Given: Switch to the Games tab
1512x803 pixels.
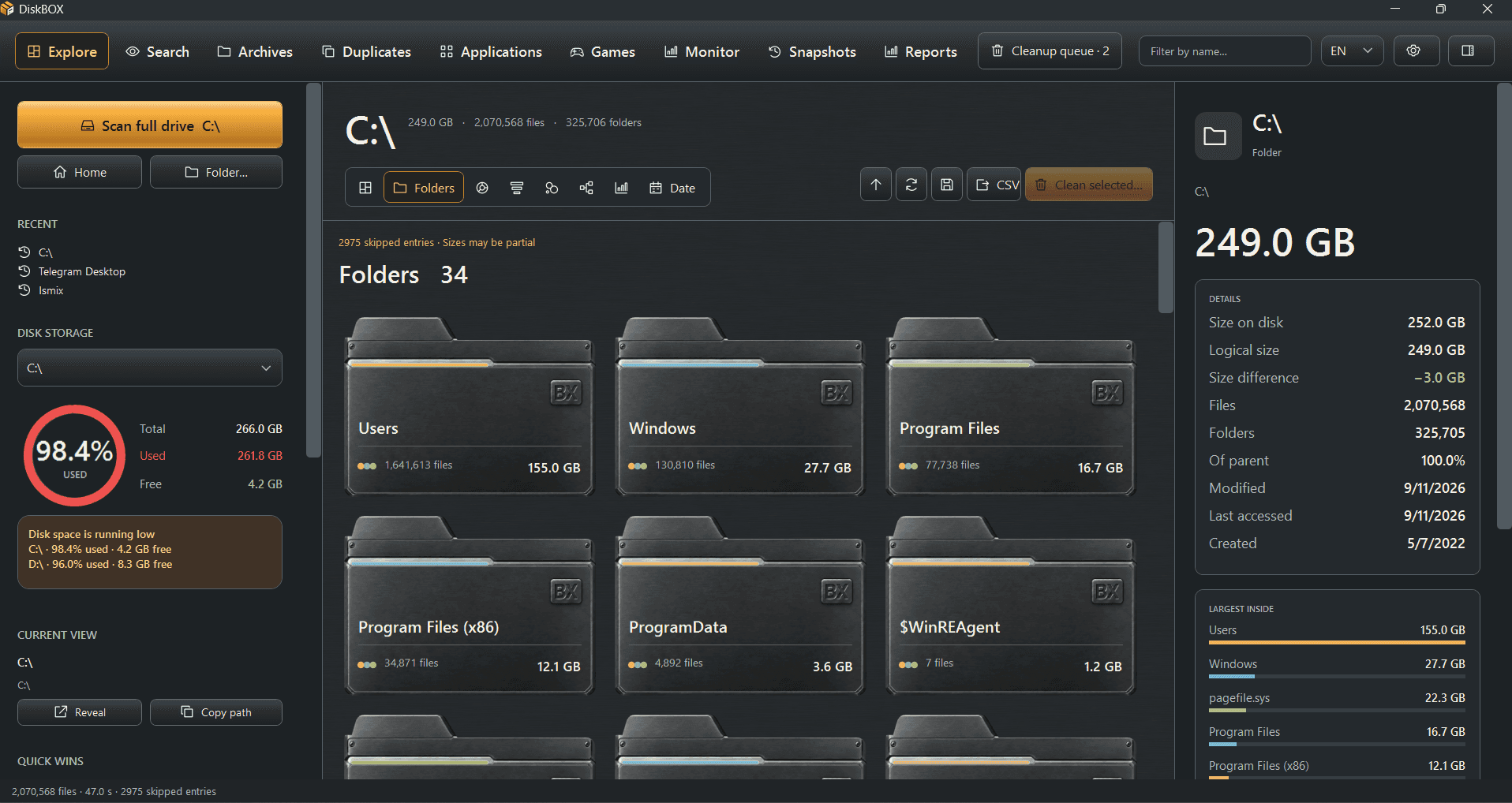Looking at the screenshot, I should pyautogui.click(x=603, y=51).
